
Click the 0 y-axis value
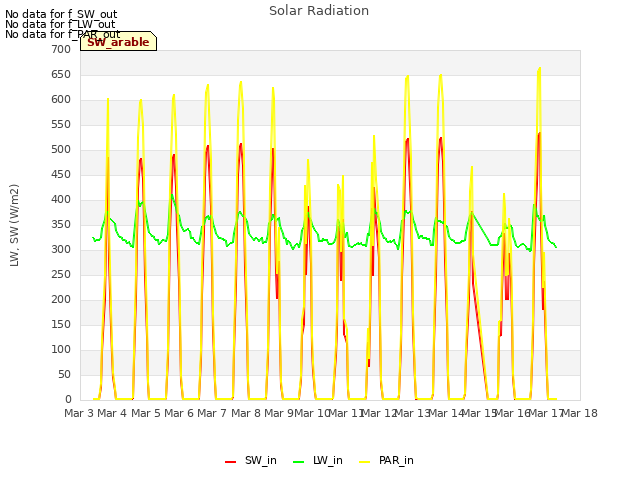68,400
